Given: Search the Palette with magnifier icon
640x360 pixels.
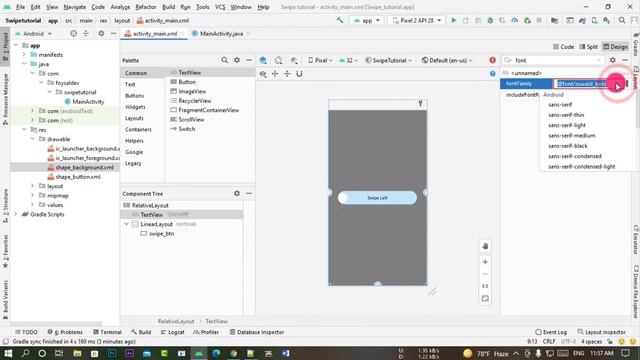Looking at the screenshot, I should click(224, 60).
